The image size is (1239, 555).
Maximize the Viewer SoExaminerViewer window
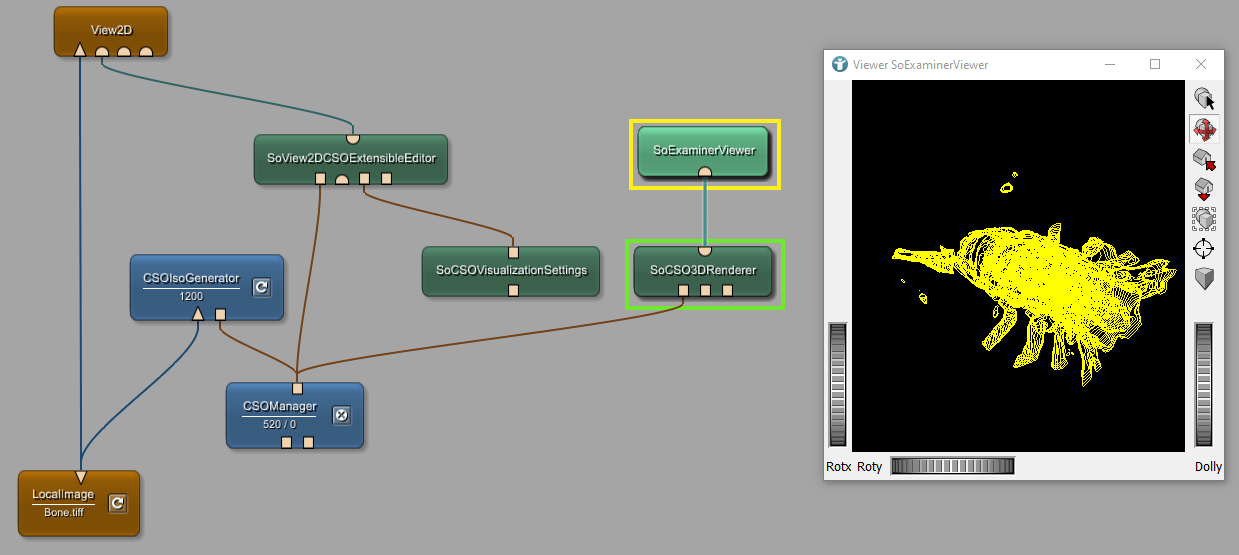click(1155, 64)
